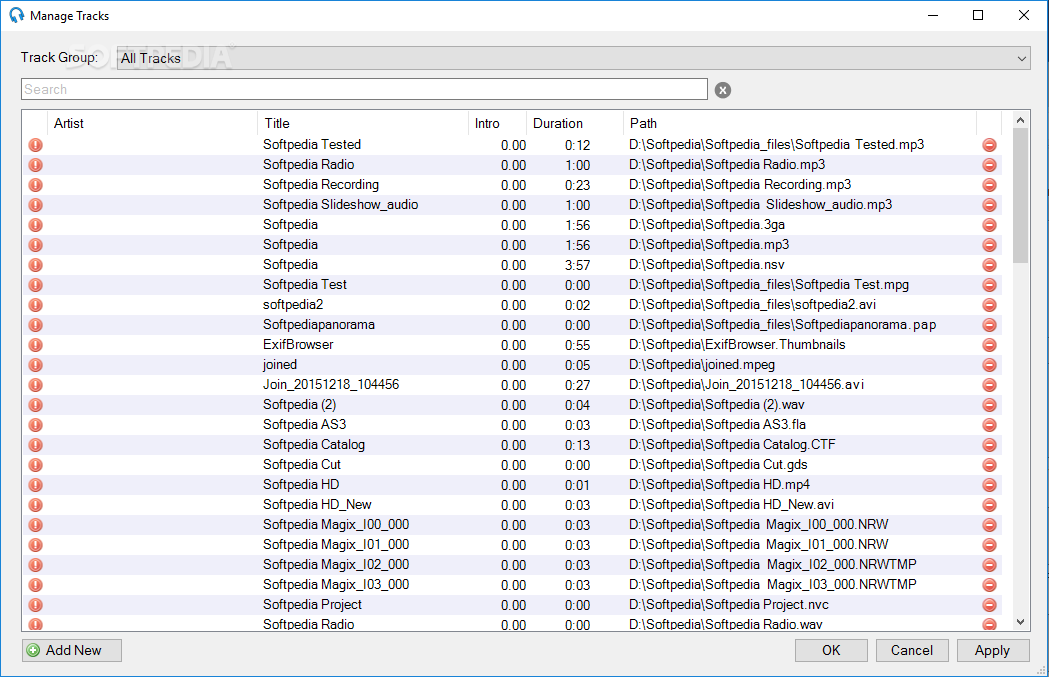Image resolution: width=1049 pixels, height=677 pixels.
Task: Maximize the Manage Tracks window
Action: [x=978, y=15]
